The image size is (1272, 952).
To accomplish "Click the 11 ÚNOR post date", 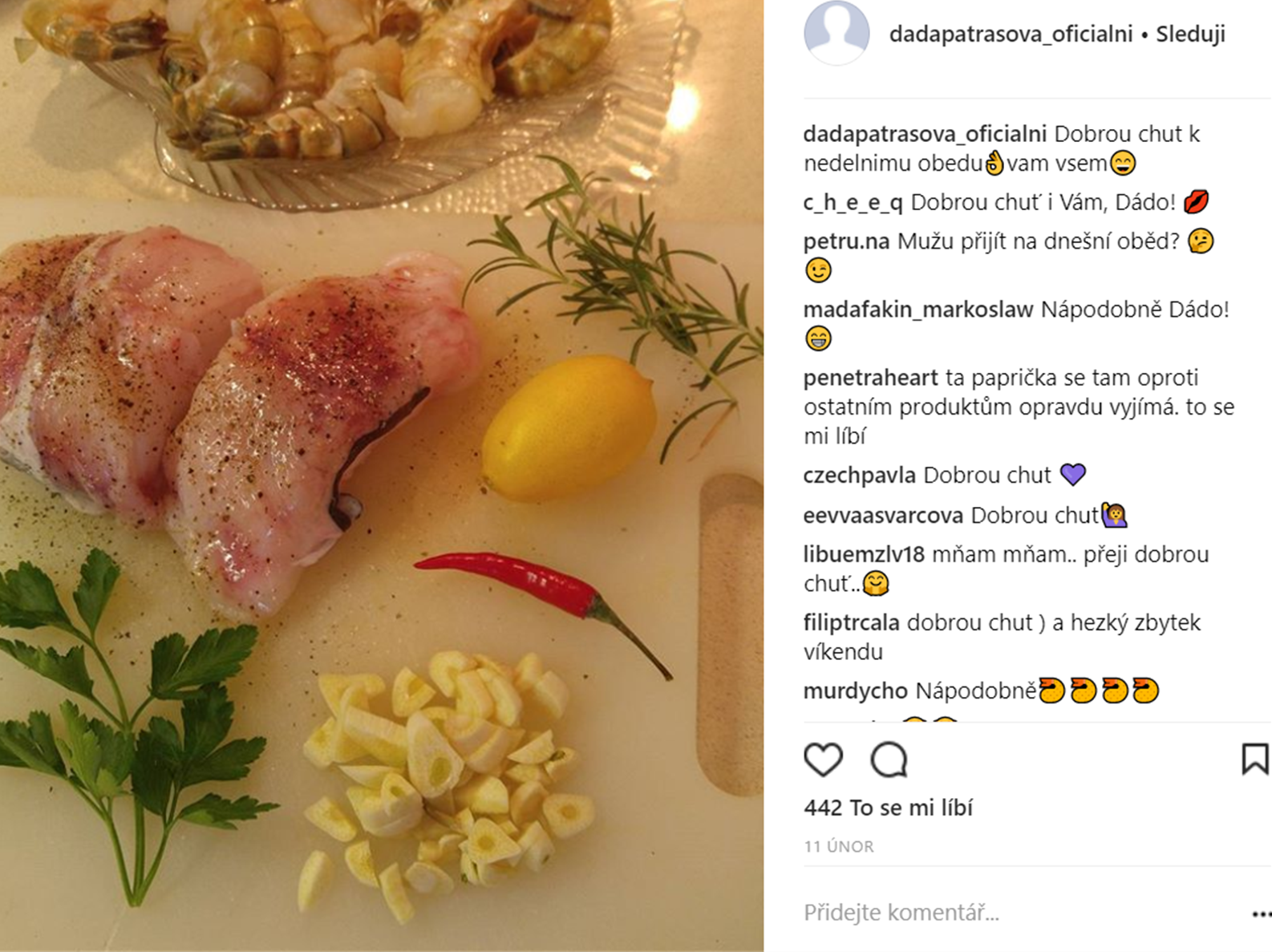I will pyautogui.click(x=839, y=847).
